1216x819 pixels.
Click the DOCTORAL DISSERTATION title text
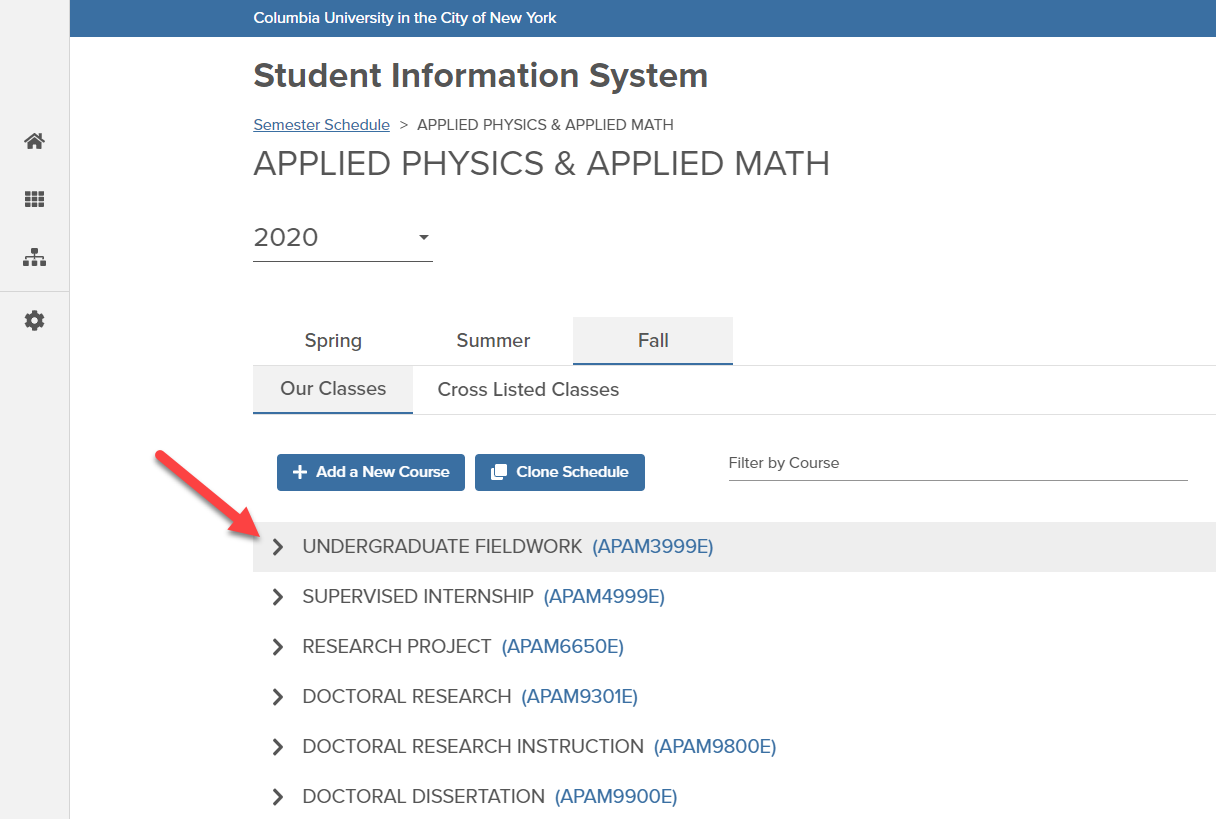click(424, 797)
